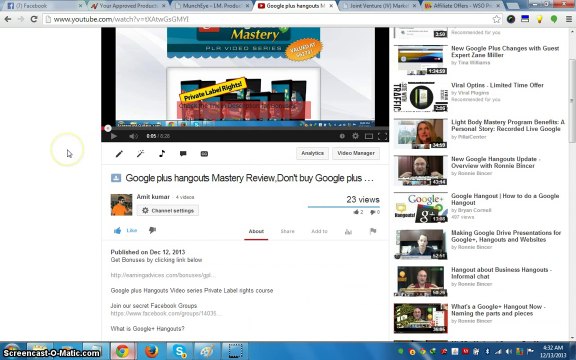The width and height of the screenshot is (576, 360).
Task: Switch to the MunchEye browser tab
Action: coord(212,6)
